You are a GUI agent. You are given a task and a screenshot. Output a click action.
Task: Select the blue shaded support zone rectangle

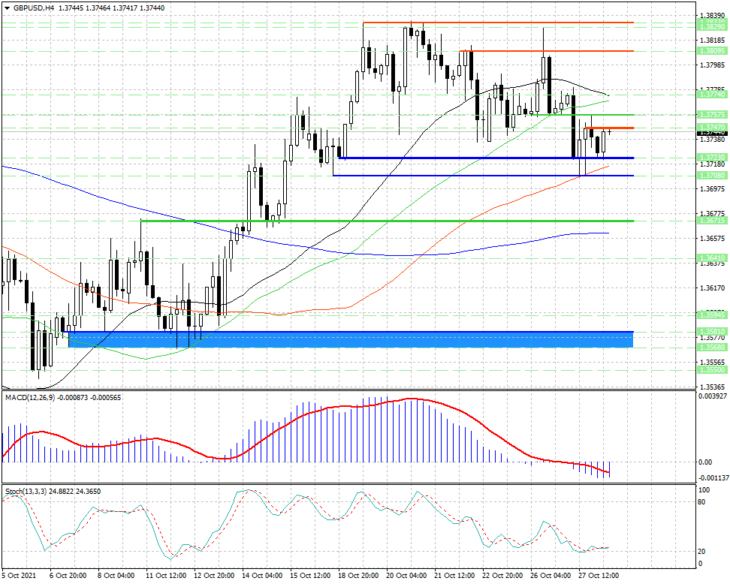(351, 340)
